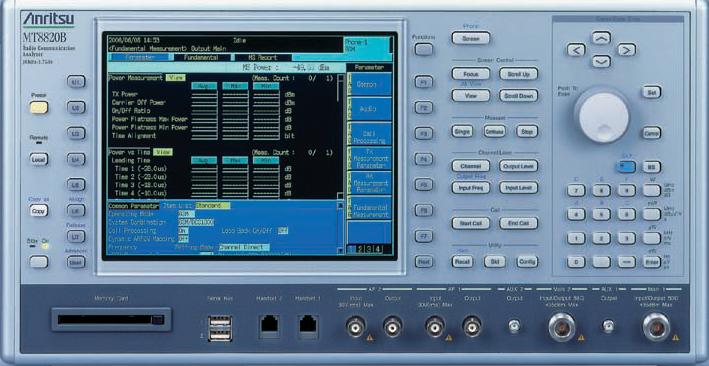Image resolution: width=709 pixels, height=366 pixels.
Task: Click the upper USB port
Action: point(220,322)
